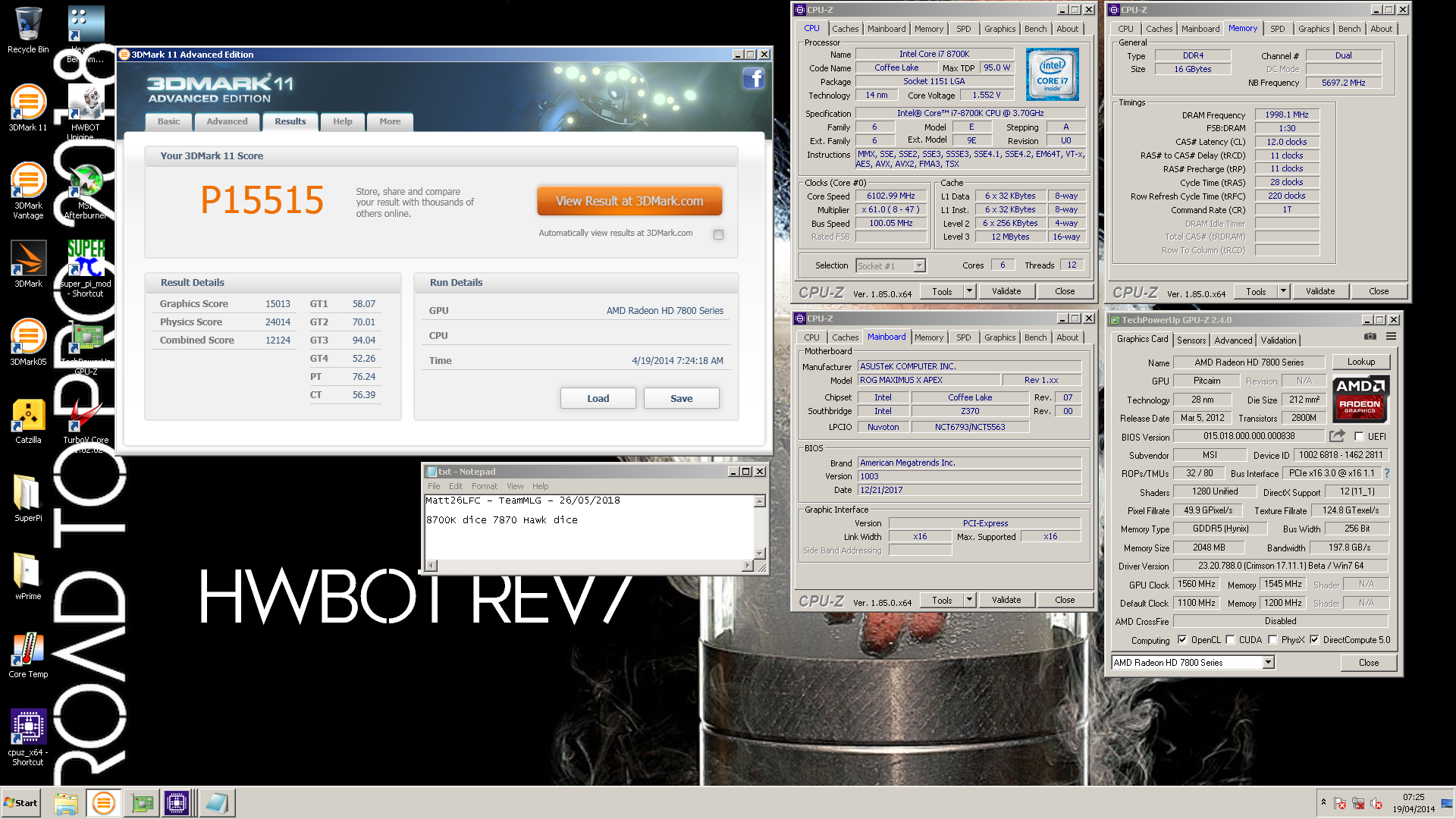Click the Lookup button in GPU-Z
Image resolution: width=1456 pixels, height=819 pixels.
point(1360,362)
